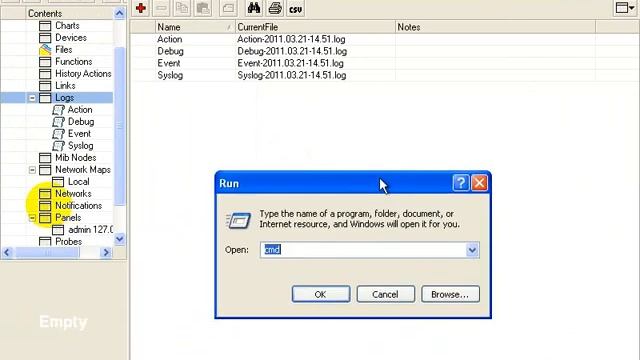Click the Run dialog help question button
The width and height of the screenshot is (640, 360).
coord(461,183)
